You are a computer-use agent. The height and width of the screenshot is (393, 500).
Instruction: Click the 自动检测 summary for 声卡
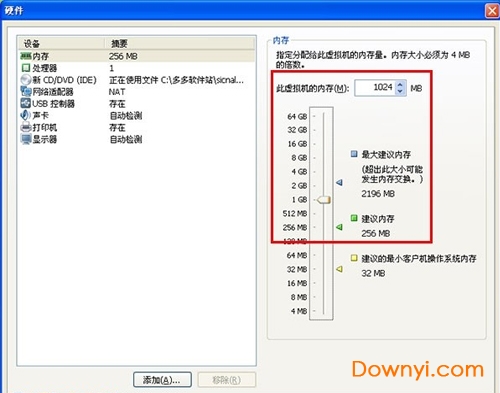(126, 116)
